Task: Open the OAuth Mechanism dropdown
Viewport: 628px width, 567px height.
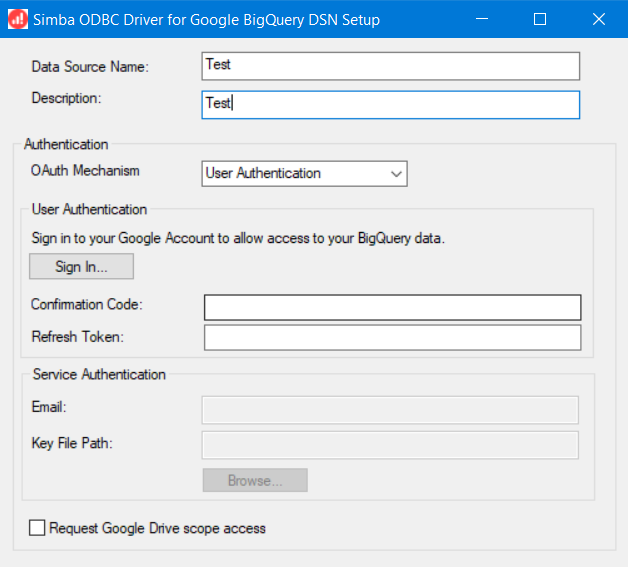Action: click(x=304, y=173)
